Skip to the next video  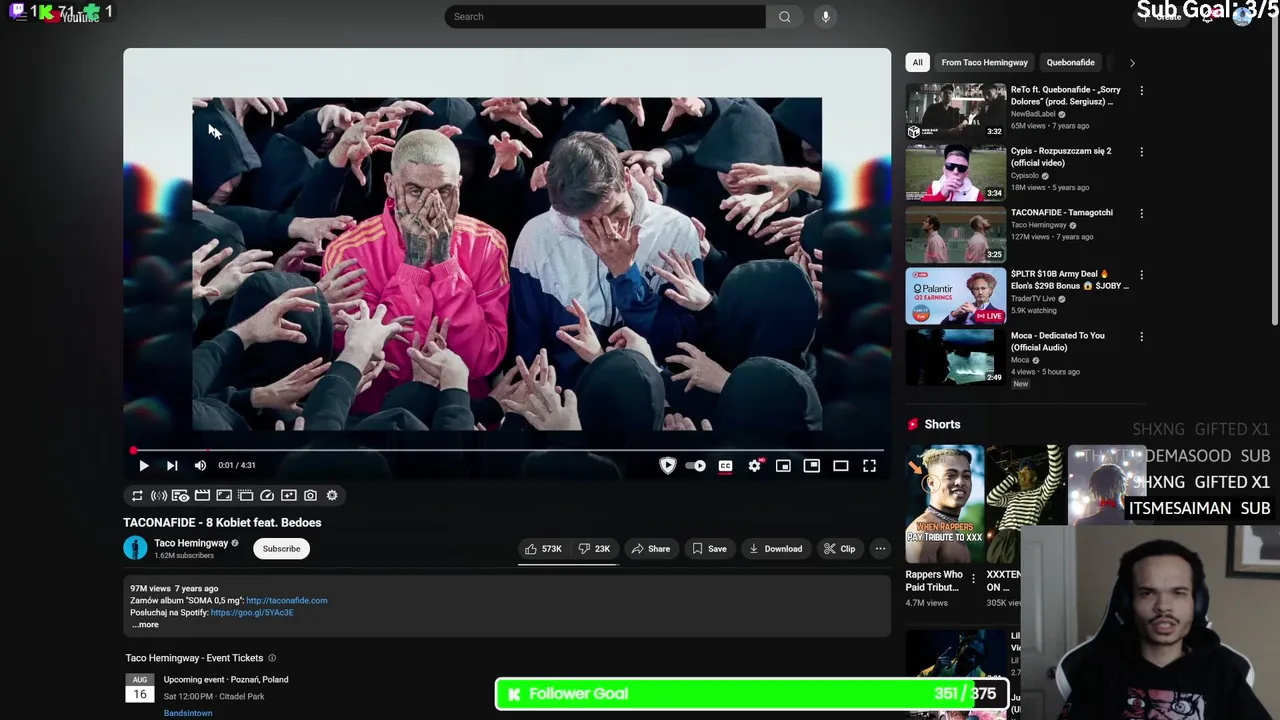click(172, 465)
